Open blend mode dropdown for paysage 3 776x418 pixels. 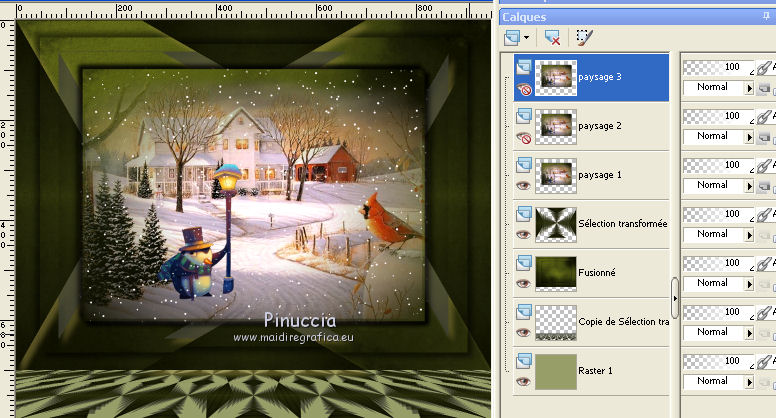[x=749, y=89]
